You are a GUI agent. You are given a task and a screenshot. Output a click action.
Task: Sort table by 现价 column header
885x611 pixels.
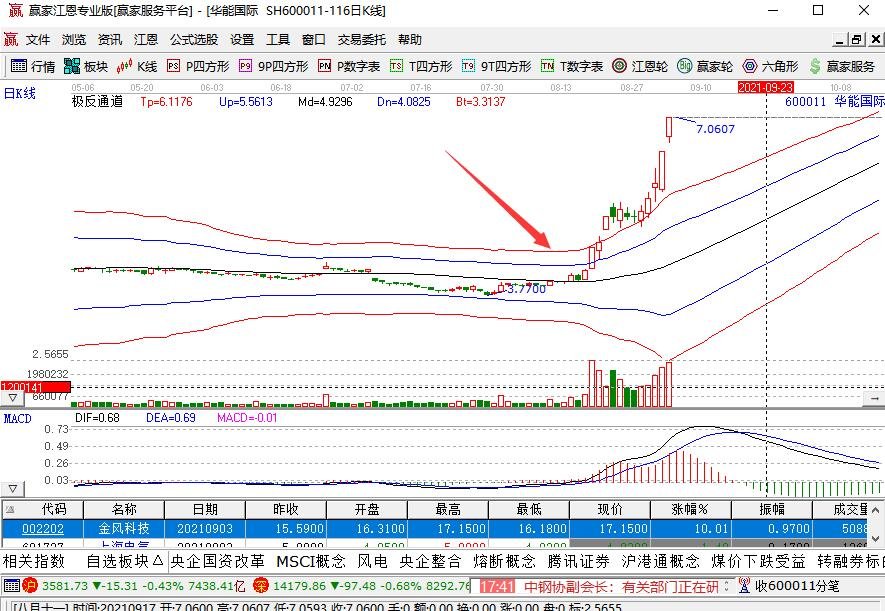coord(610,510)
